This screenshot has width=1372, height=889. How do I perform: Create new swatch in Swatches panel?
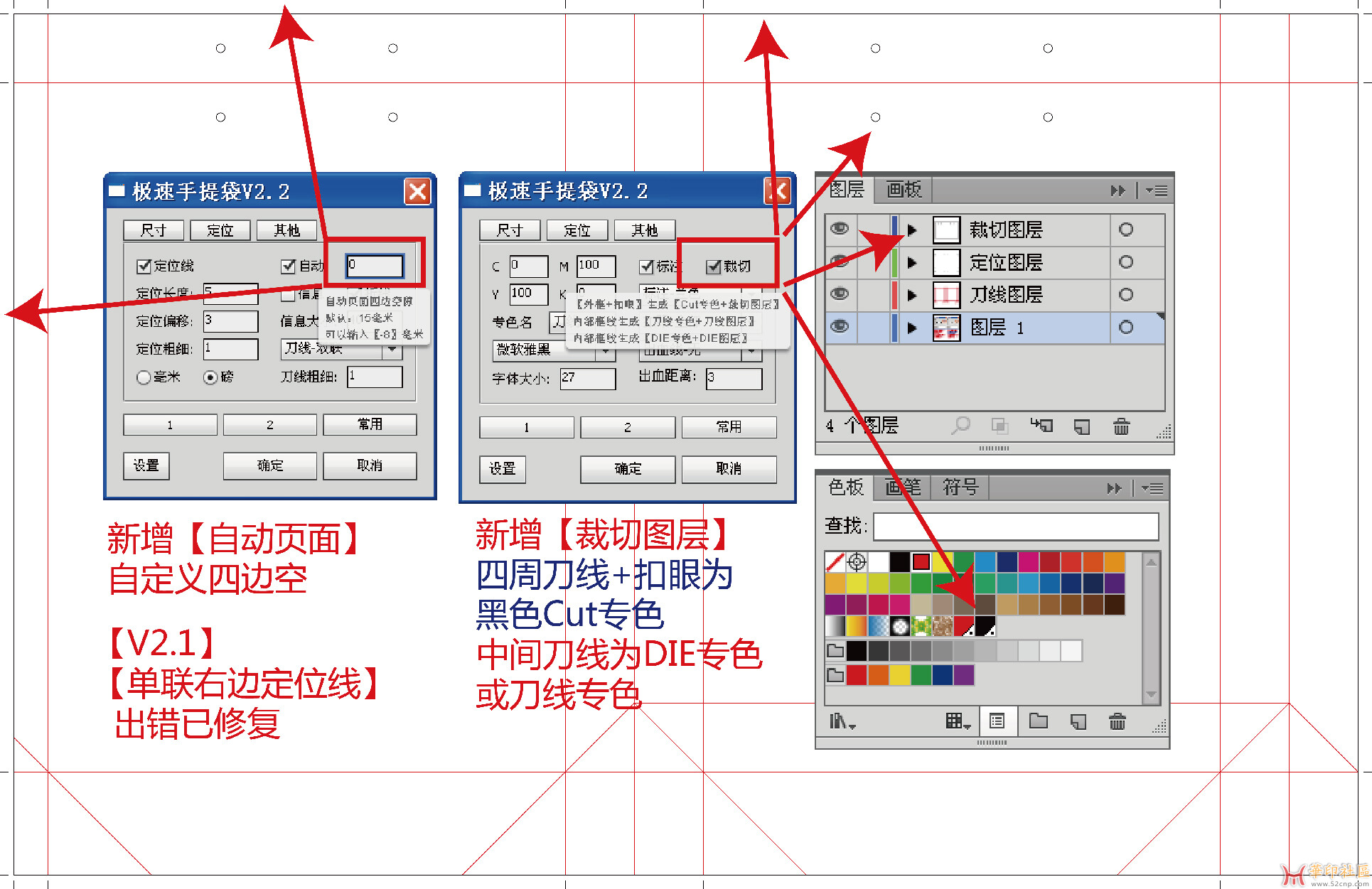[x=1078, y=722]
